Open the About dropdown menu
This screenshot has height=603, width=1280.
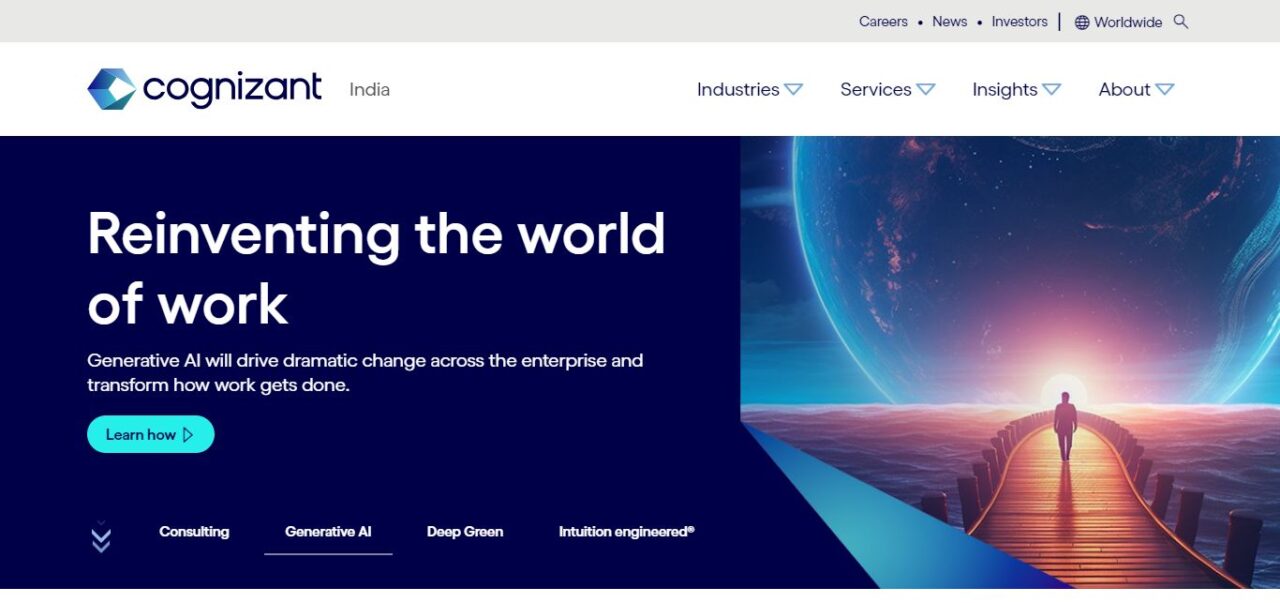[1136, 89]
